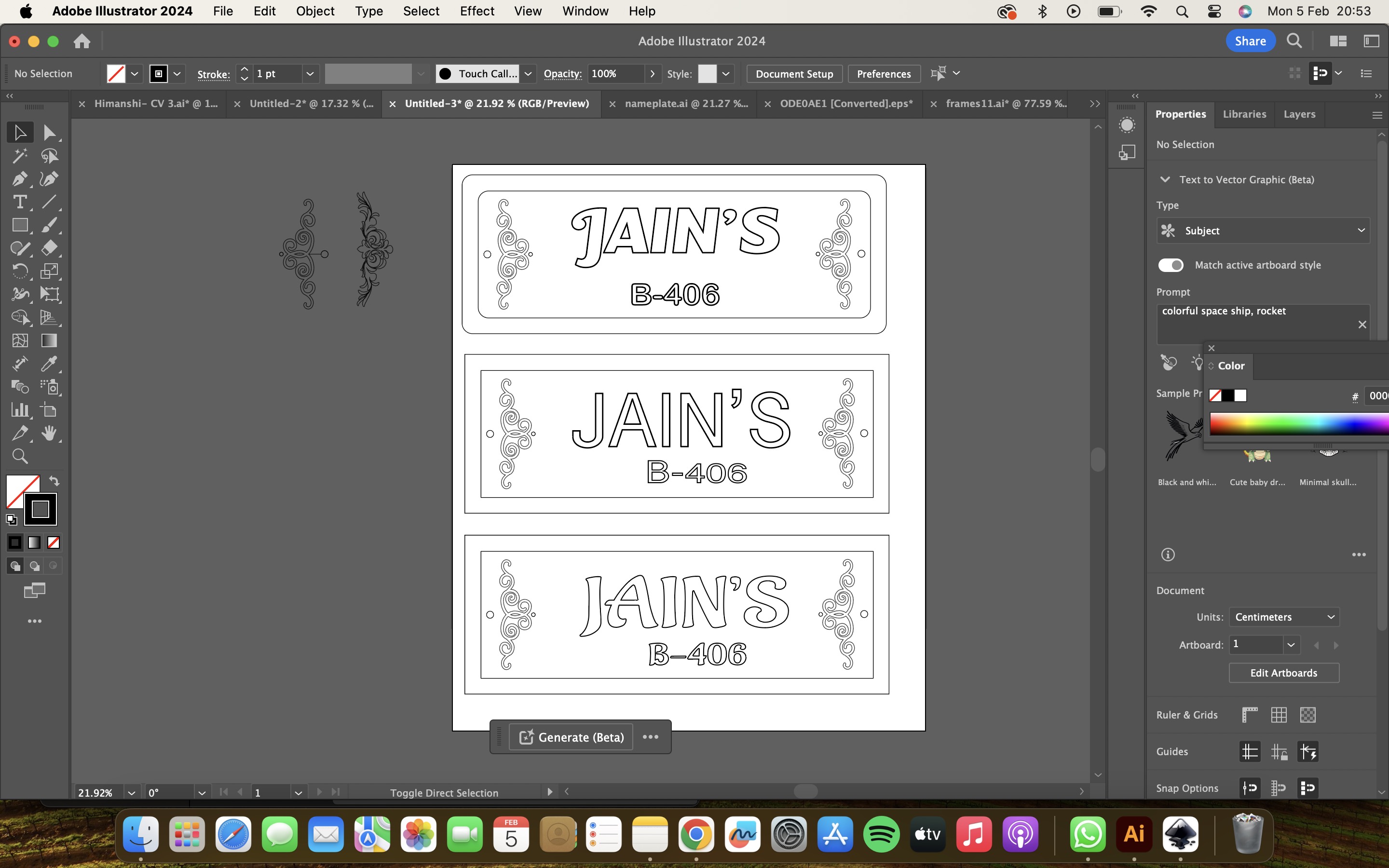Click the Home icon in title bar

(82, 41)
